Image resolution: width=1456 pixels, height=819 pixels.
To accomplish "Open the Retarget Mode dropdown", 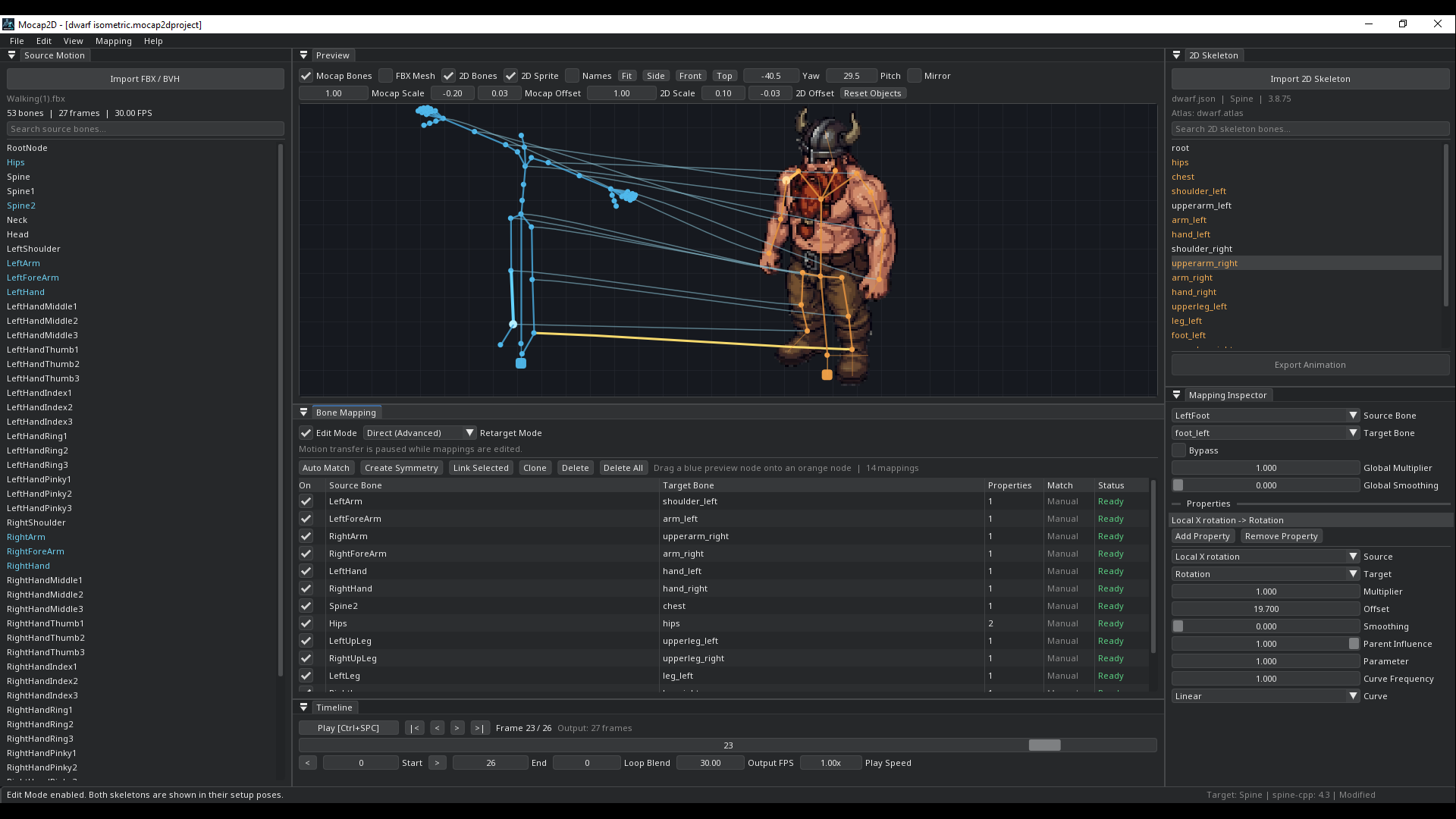I will [x=419, y=433].
